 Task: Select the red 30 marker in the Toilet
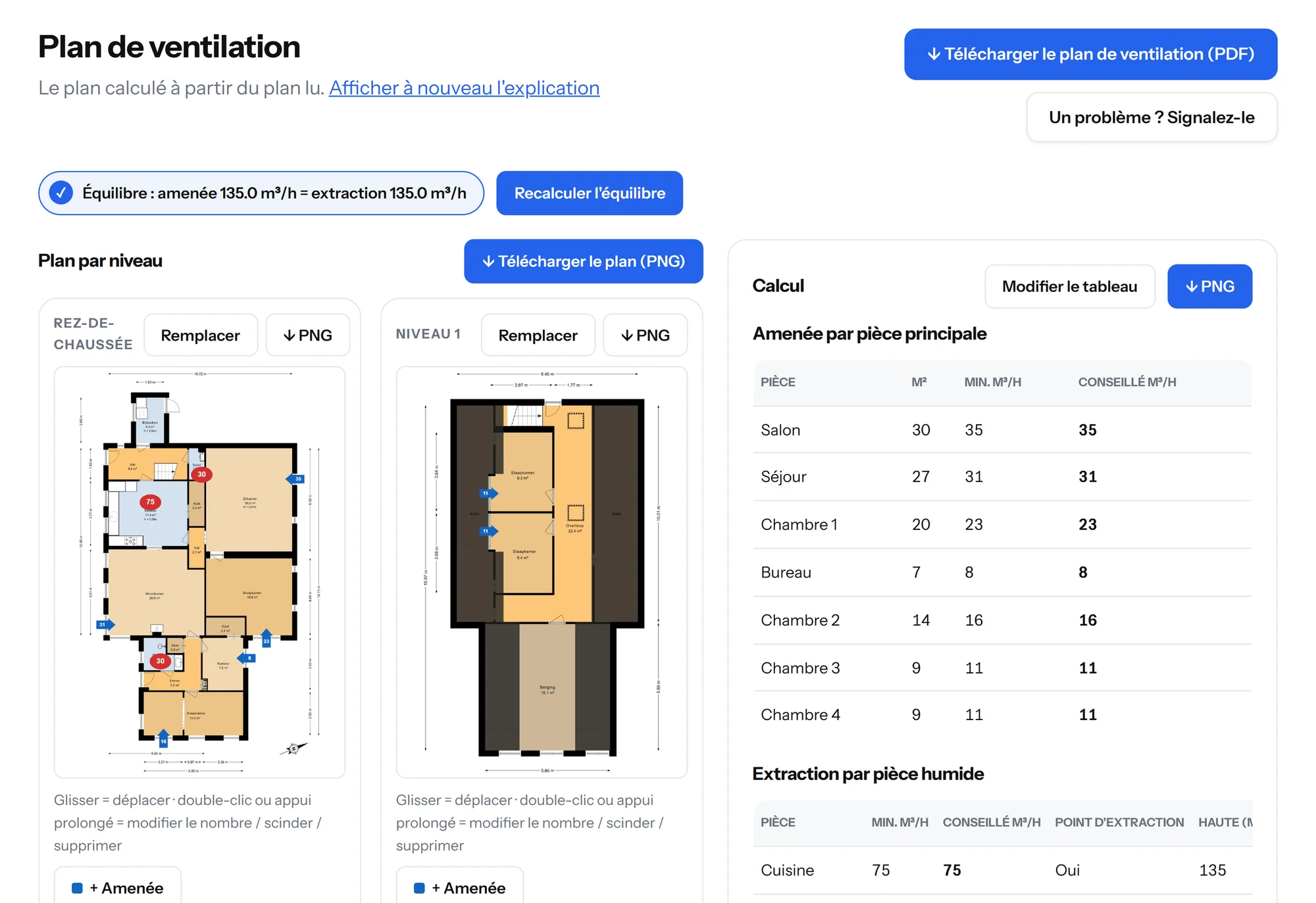(x=201, y=474)
